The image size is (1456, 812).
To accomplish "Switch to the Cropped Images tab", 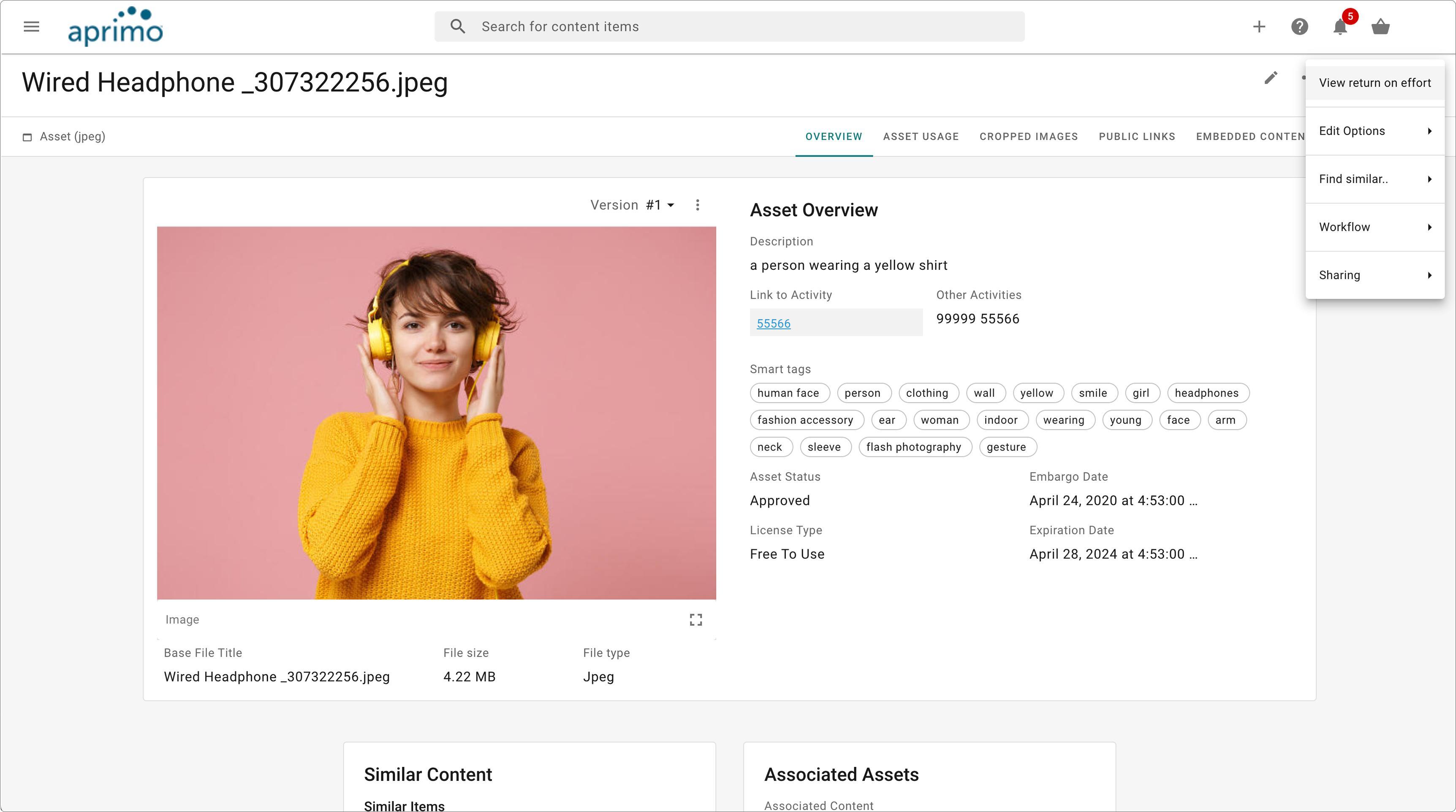I will coord(1028,137).
